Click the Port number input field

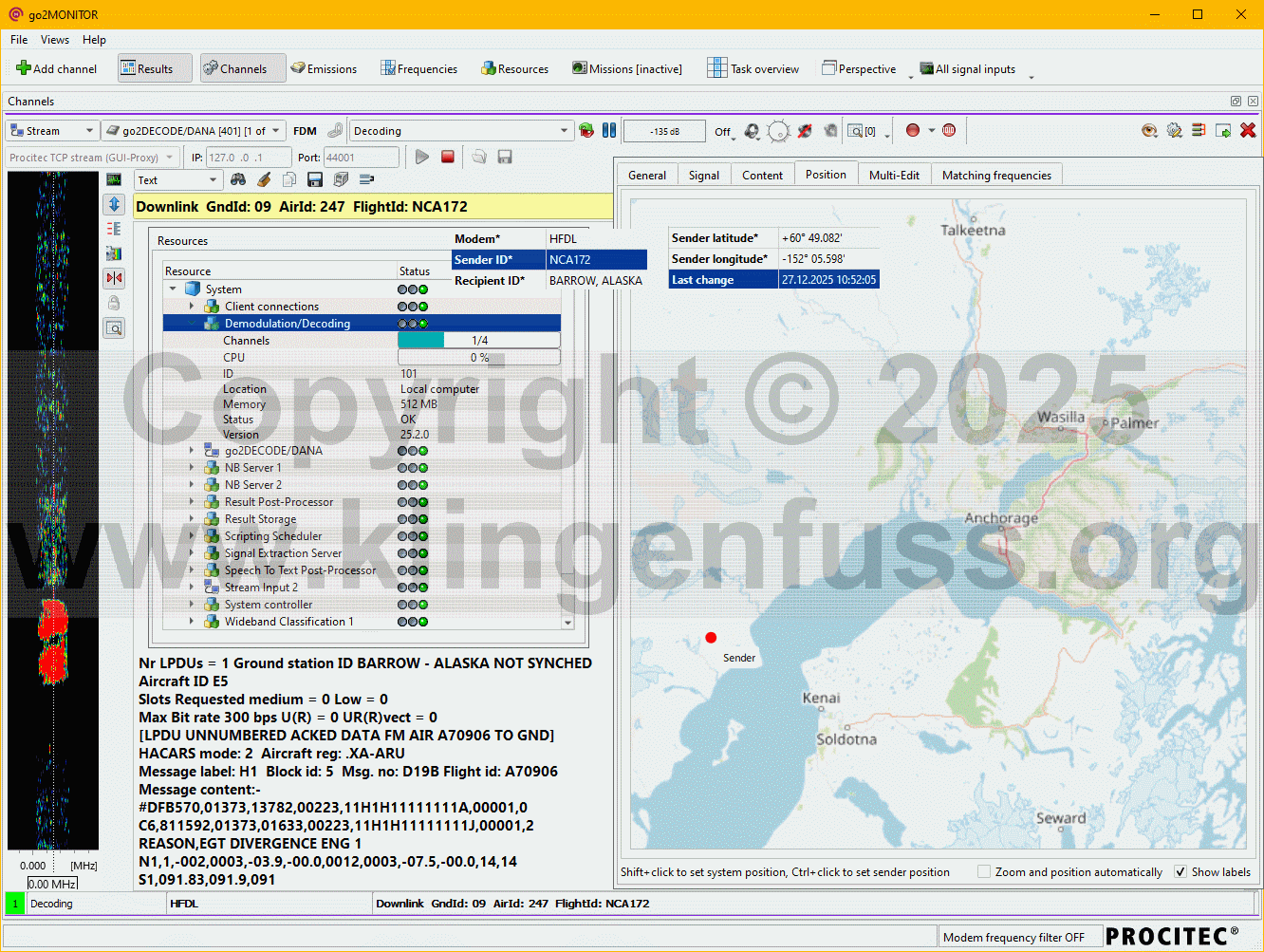[360, 158]
